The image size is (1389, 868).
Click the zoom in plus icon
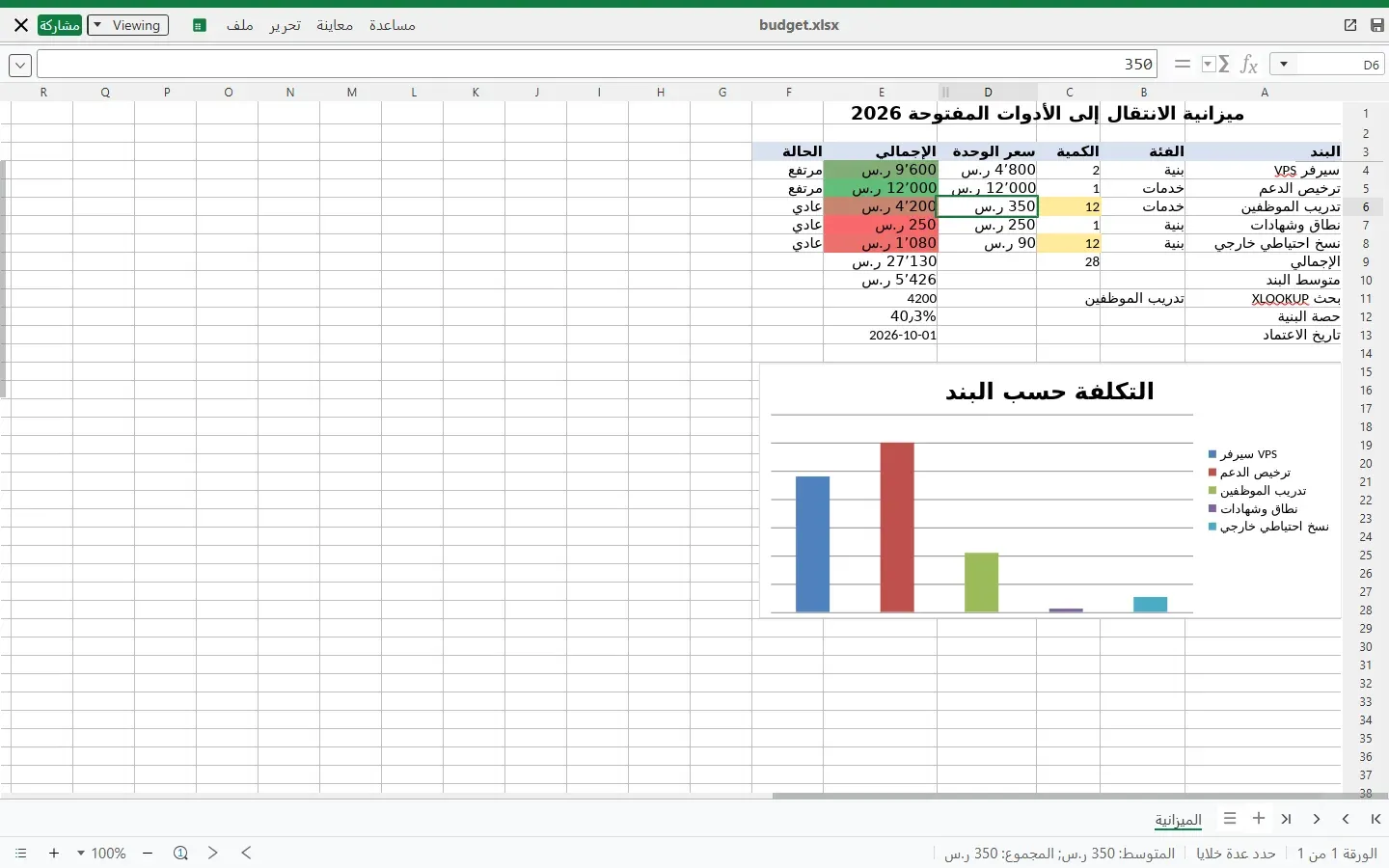pyautogui.click(x=54, y=853)
